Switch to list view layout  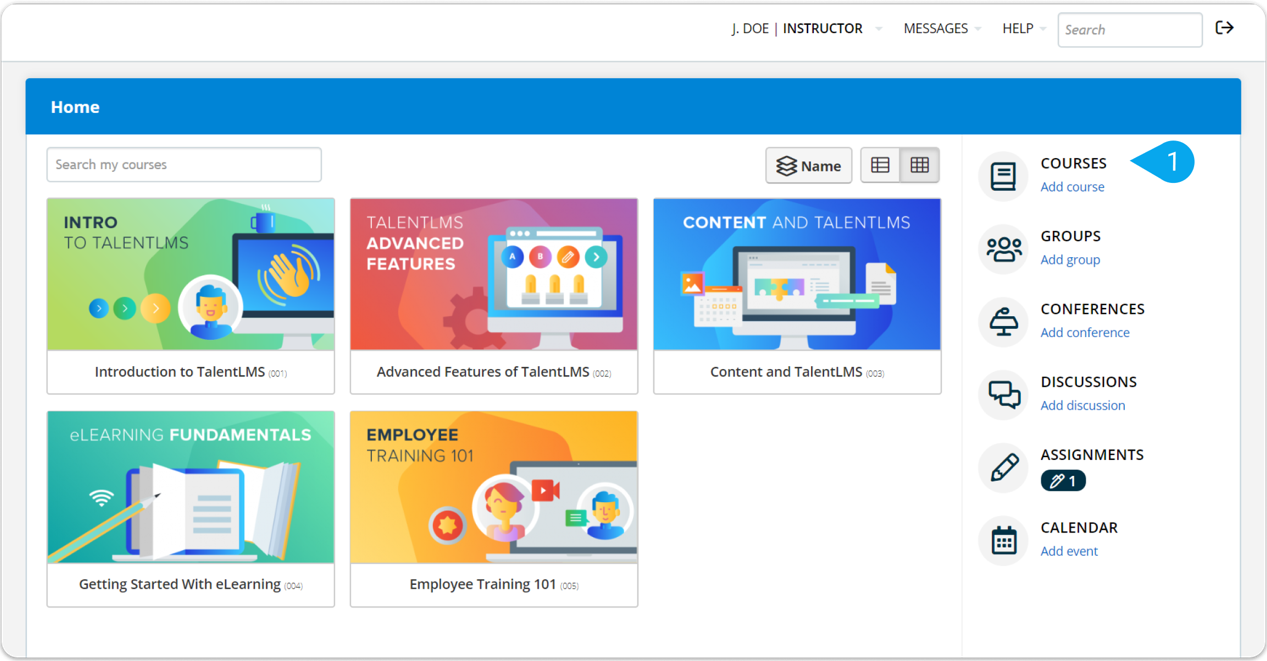(x=880, y=166)
